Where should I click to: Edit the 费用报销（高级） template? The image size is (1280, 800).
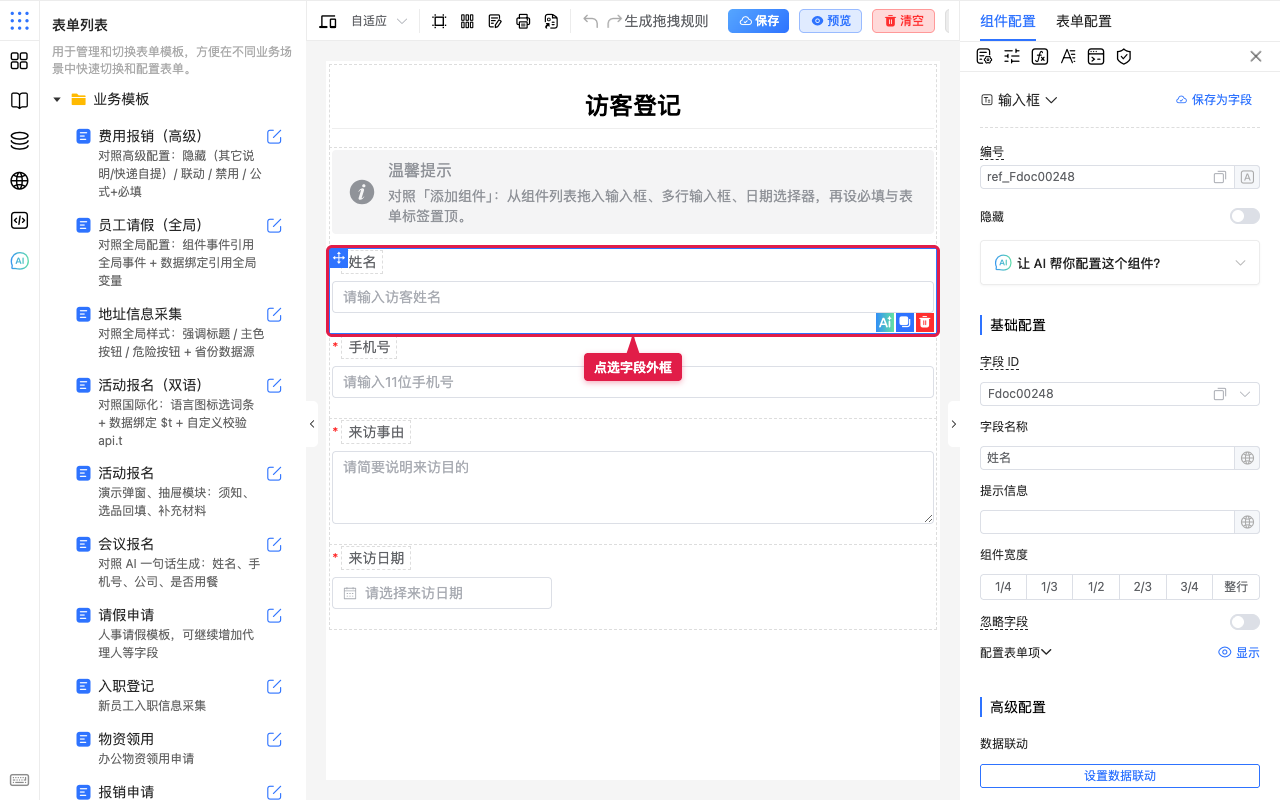(274, 136)
